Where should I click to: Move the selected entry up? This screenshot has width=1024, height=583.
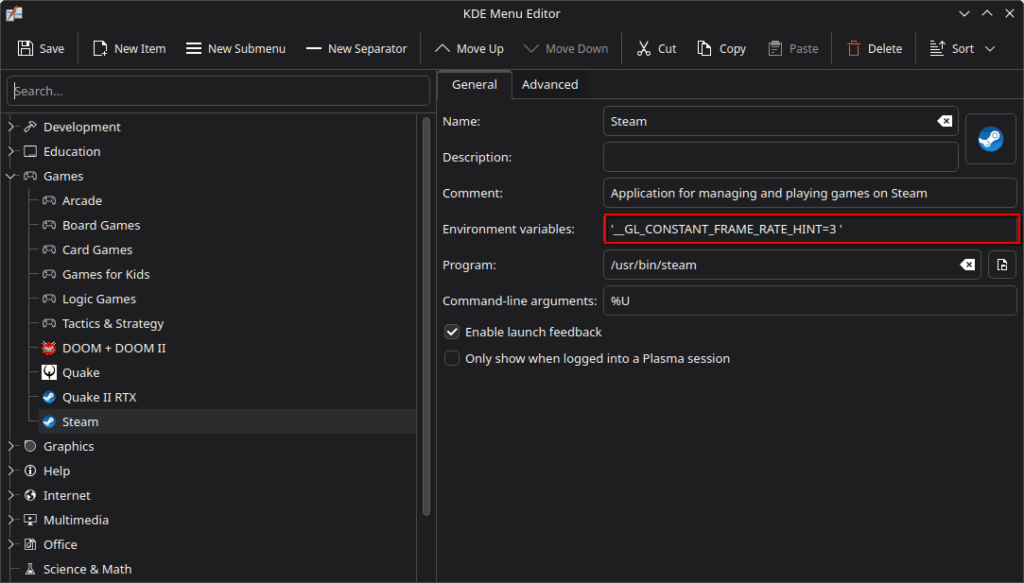(x=469, y=48)
